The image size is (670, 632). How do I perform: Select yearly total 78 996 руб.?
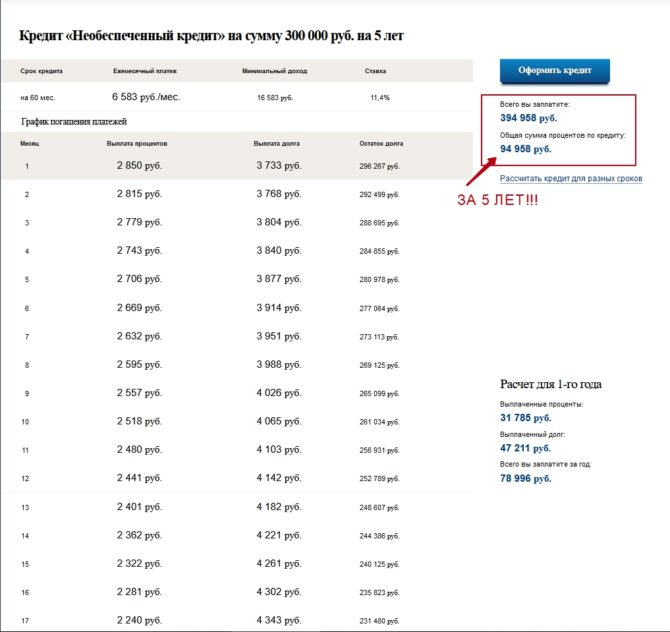pos(526,479)
